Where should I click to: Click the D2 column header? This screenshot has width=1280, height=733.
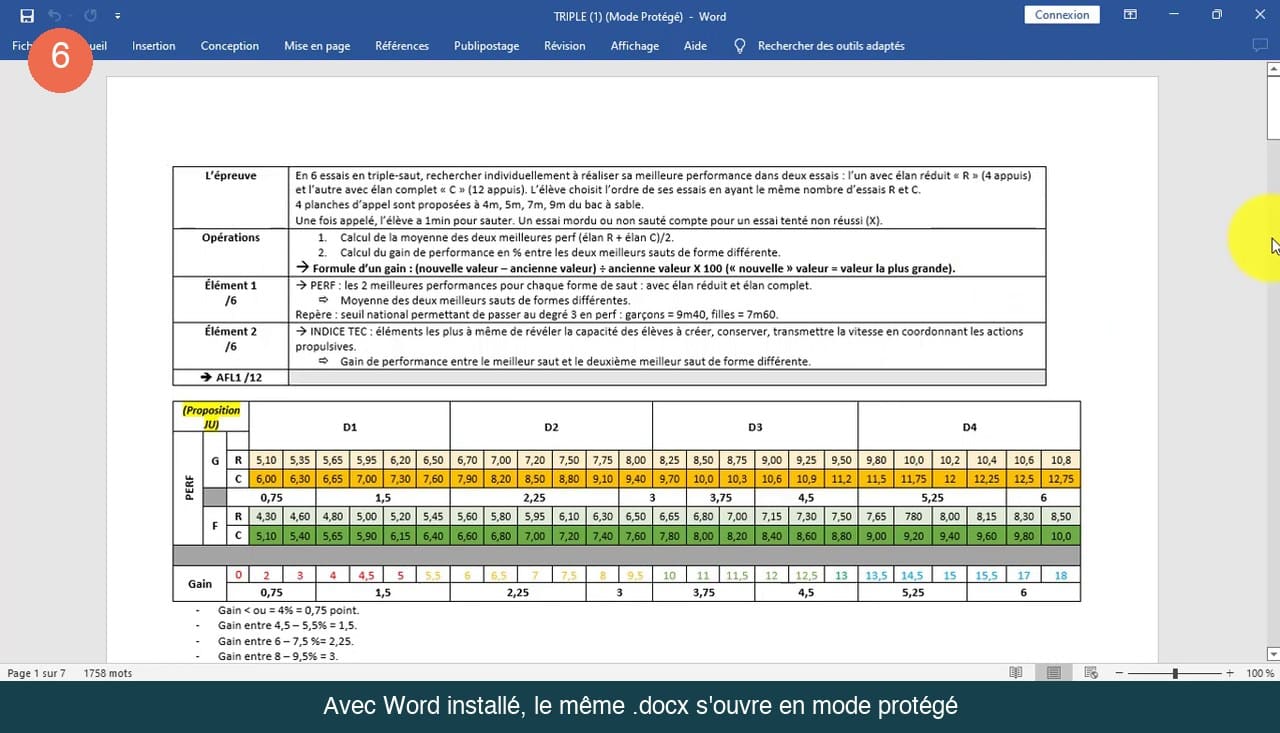[x=551, y=427]
